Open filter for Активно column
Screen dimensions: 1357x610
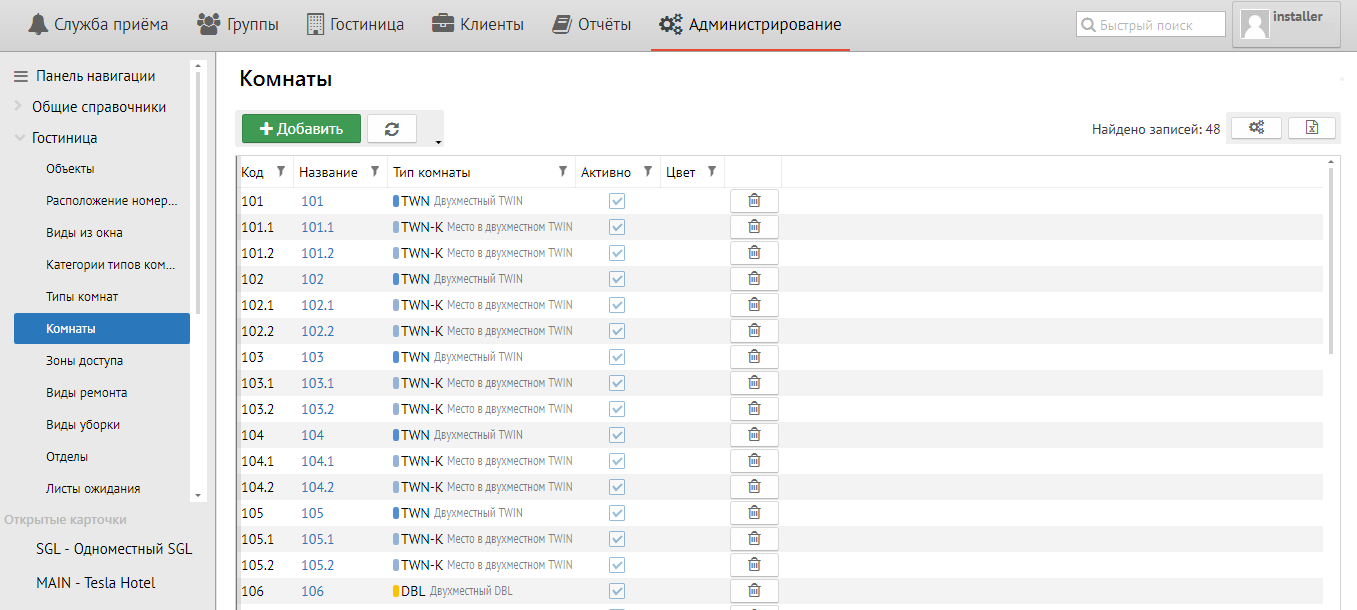pos(648,171)
